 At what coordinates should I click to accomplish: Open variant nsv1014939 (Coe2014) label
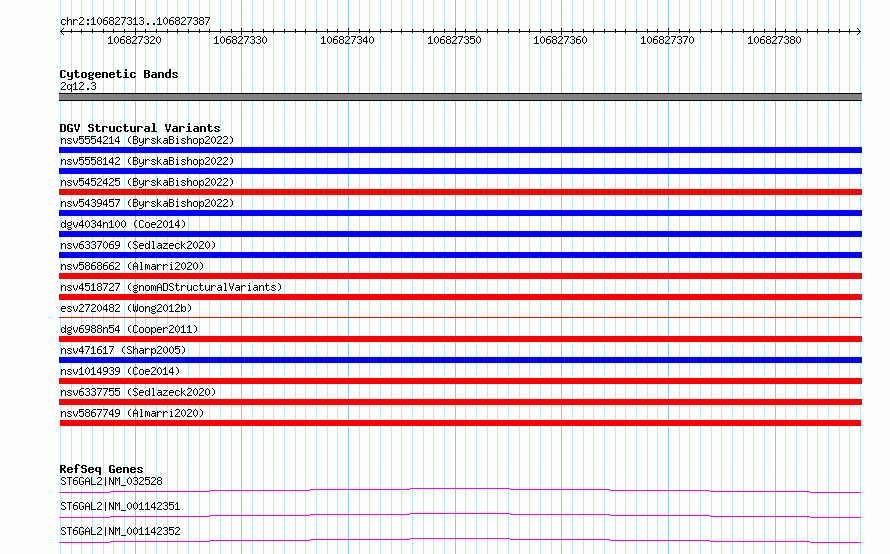[x=120, y=371]
